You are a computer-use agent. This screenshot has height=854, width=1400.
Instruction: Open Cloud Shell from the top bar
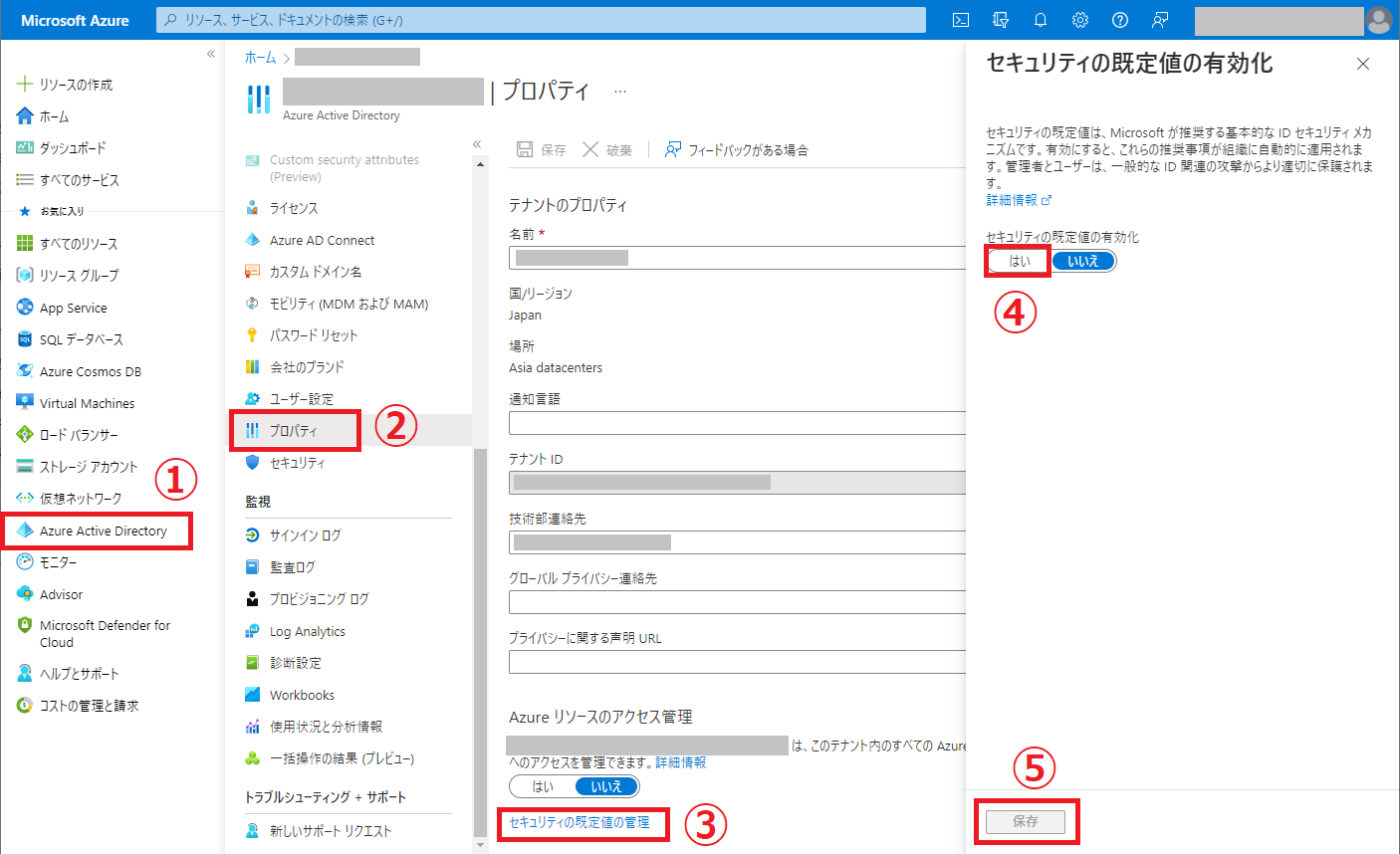click(960, 20)
